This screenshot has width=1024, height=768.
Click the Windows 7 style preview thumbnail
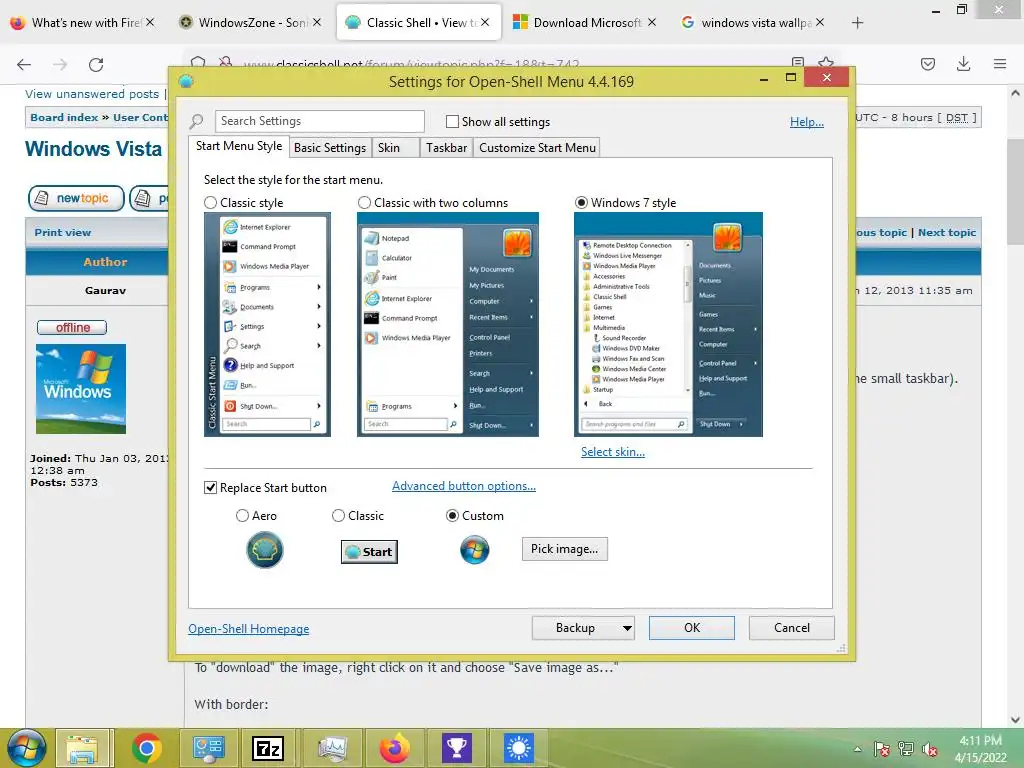668,325
